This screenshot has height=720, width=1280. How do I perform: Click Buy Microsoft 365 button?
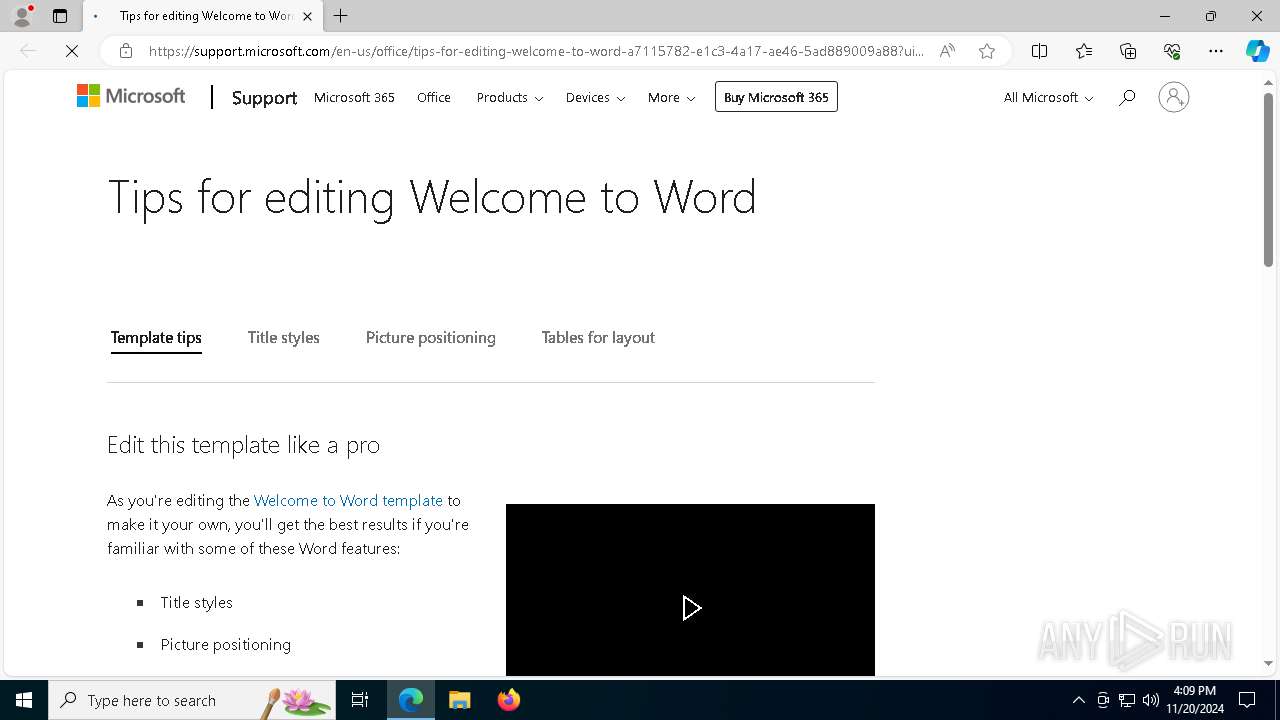coord(776,97)
